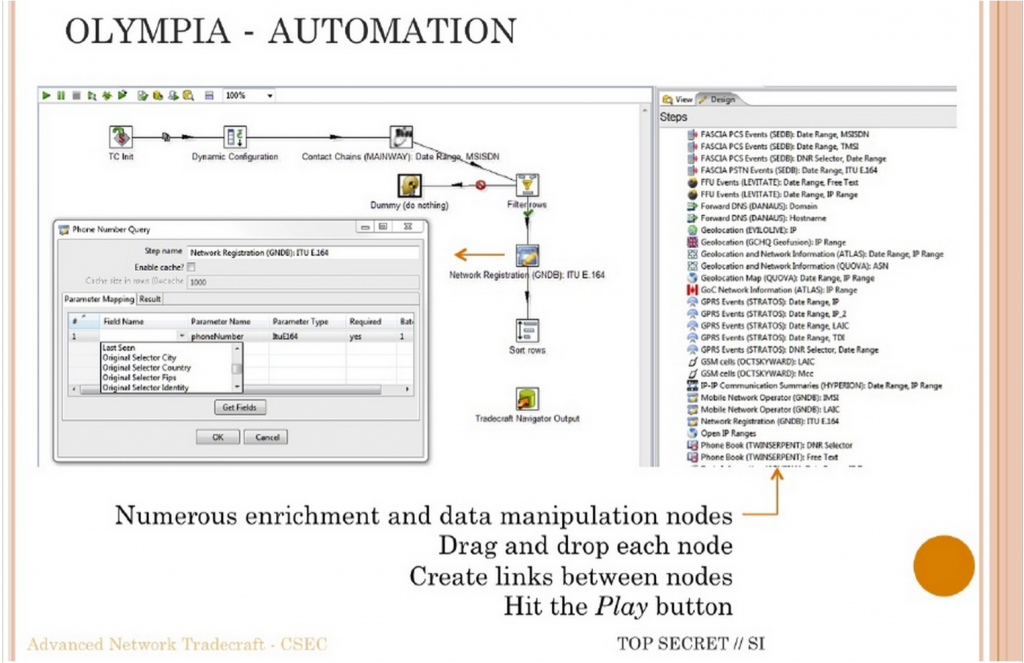Open the Field Name dropdown in row 1
The width and height of the screenshot is (1024, 663).
pyautogui.click(x=182, y=335)
